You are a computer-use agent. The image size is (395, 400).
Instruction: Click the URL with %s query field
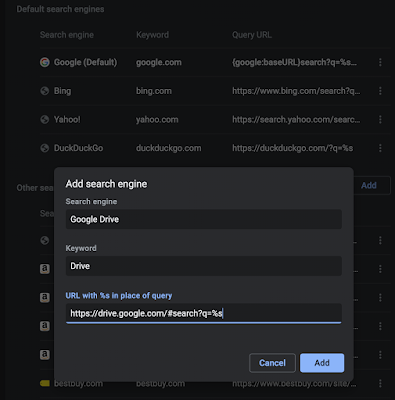click(204, 313)
